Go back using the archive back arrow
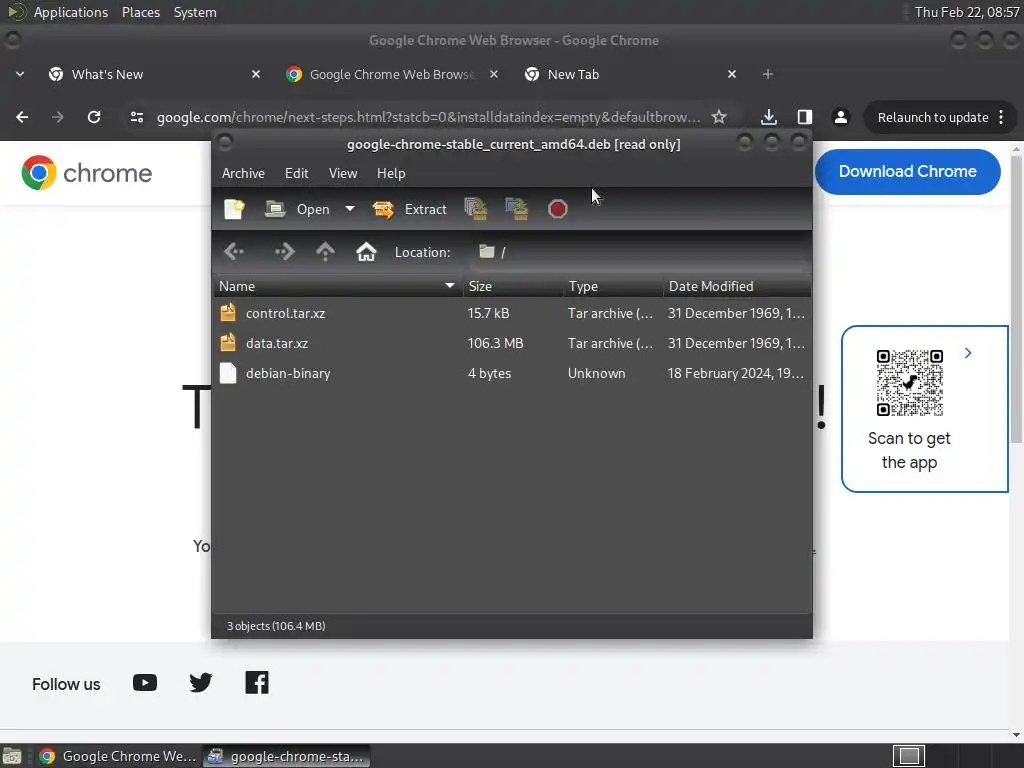 coord(234,251)
